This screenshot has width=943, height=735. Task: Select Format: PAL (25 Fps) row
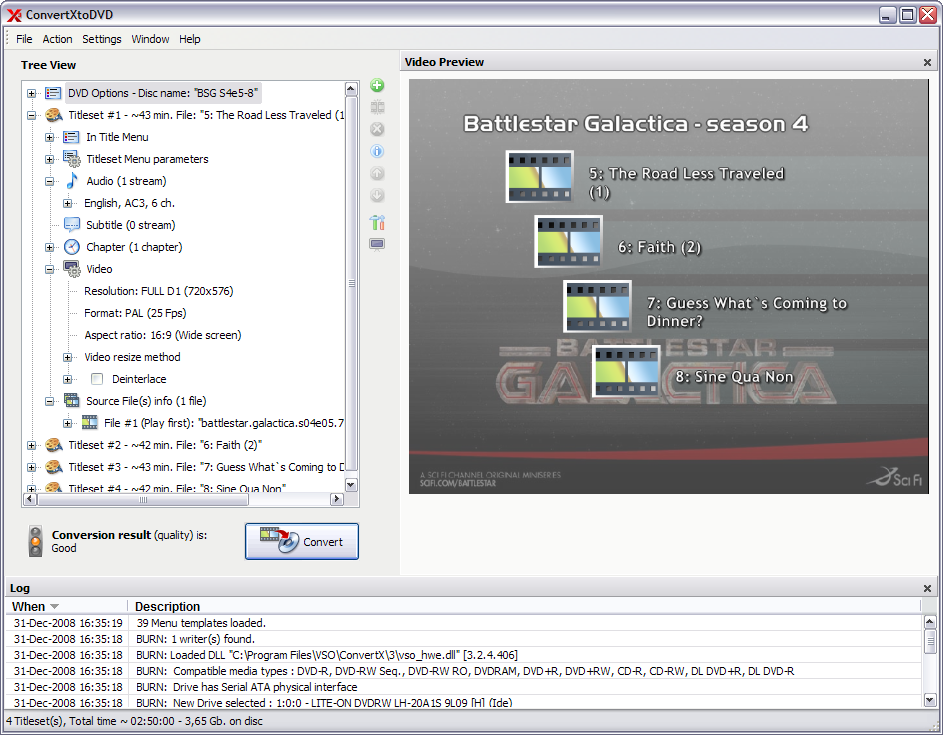click(x=135, y=313)
